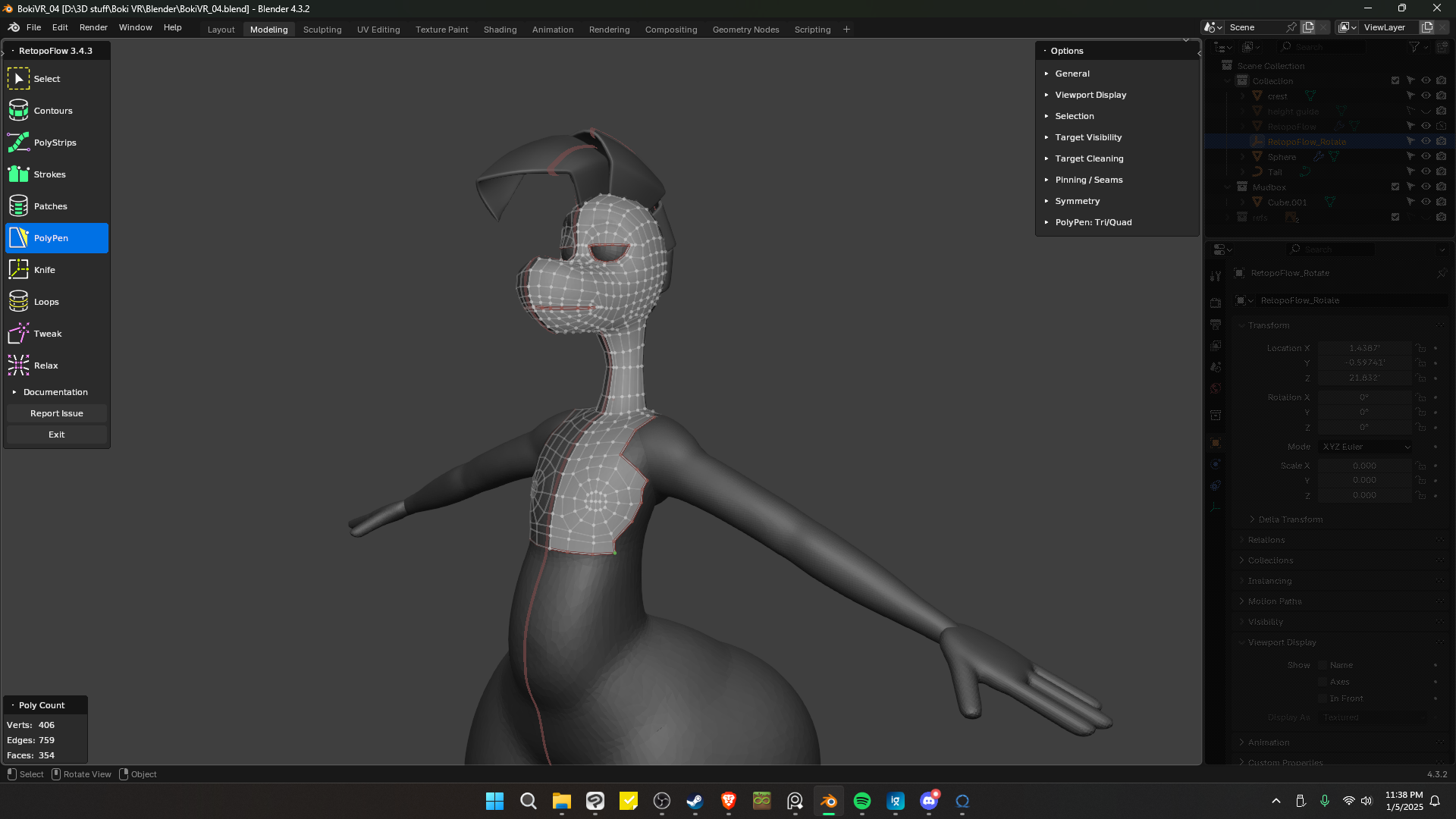Click the Location X value field
This screenshot has height=819, width=1456.
1364,348
